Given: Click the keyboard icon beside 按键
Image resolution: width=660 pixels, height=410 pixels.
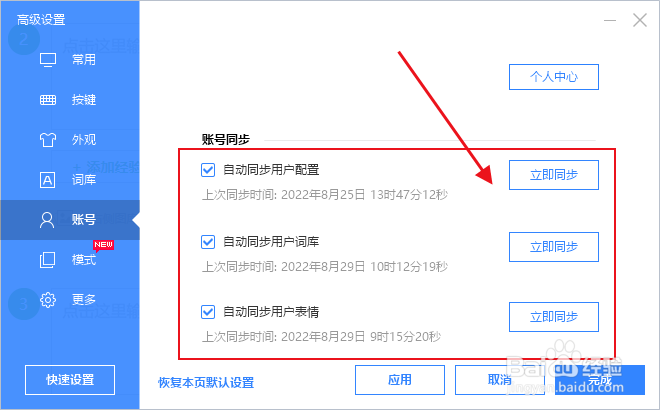Looking at the screenshot, I should tap(48, 100).
